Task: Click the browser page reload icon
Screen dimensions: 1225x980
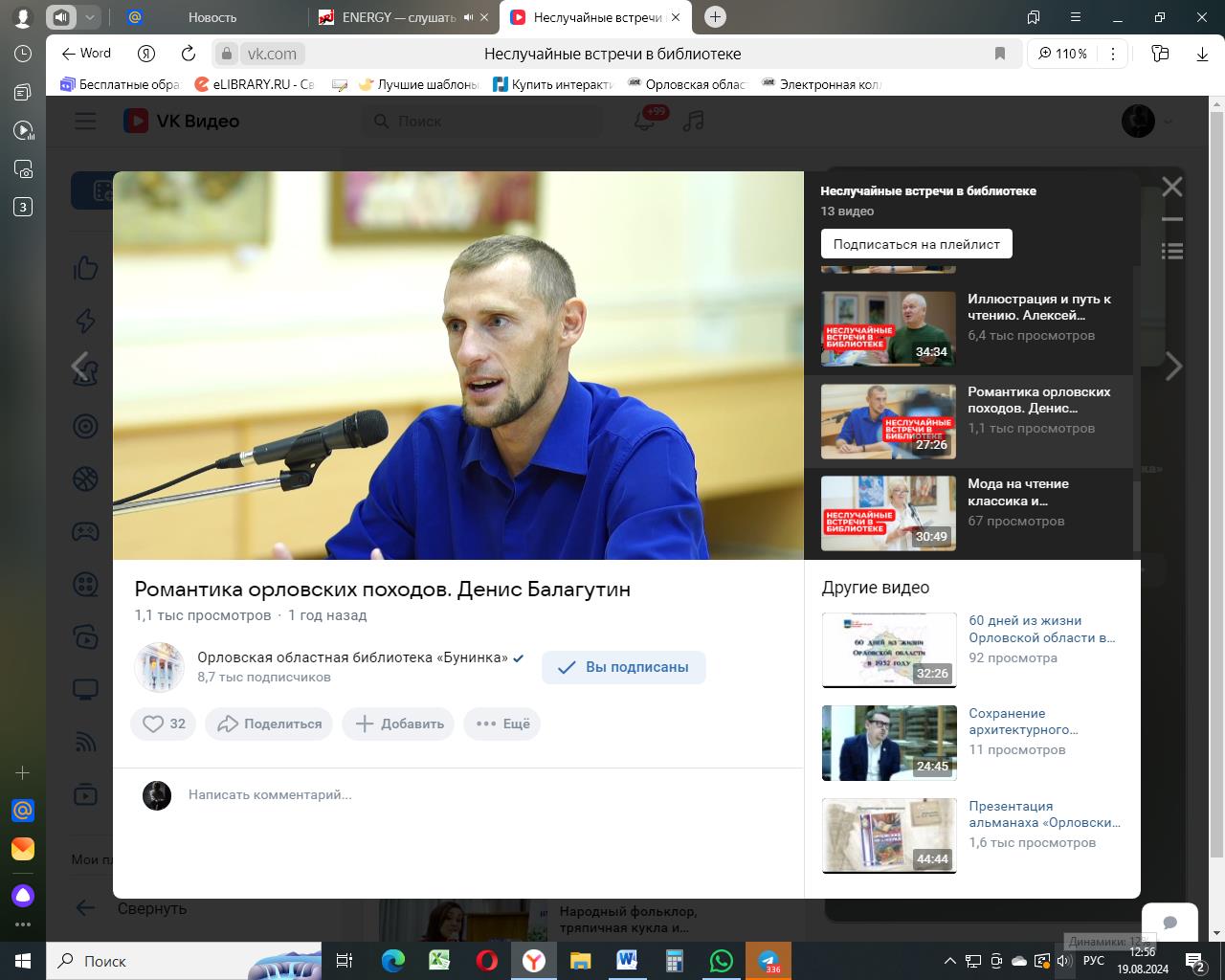Action: coord(189,54)
